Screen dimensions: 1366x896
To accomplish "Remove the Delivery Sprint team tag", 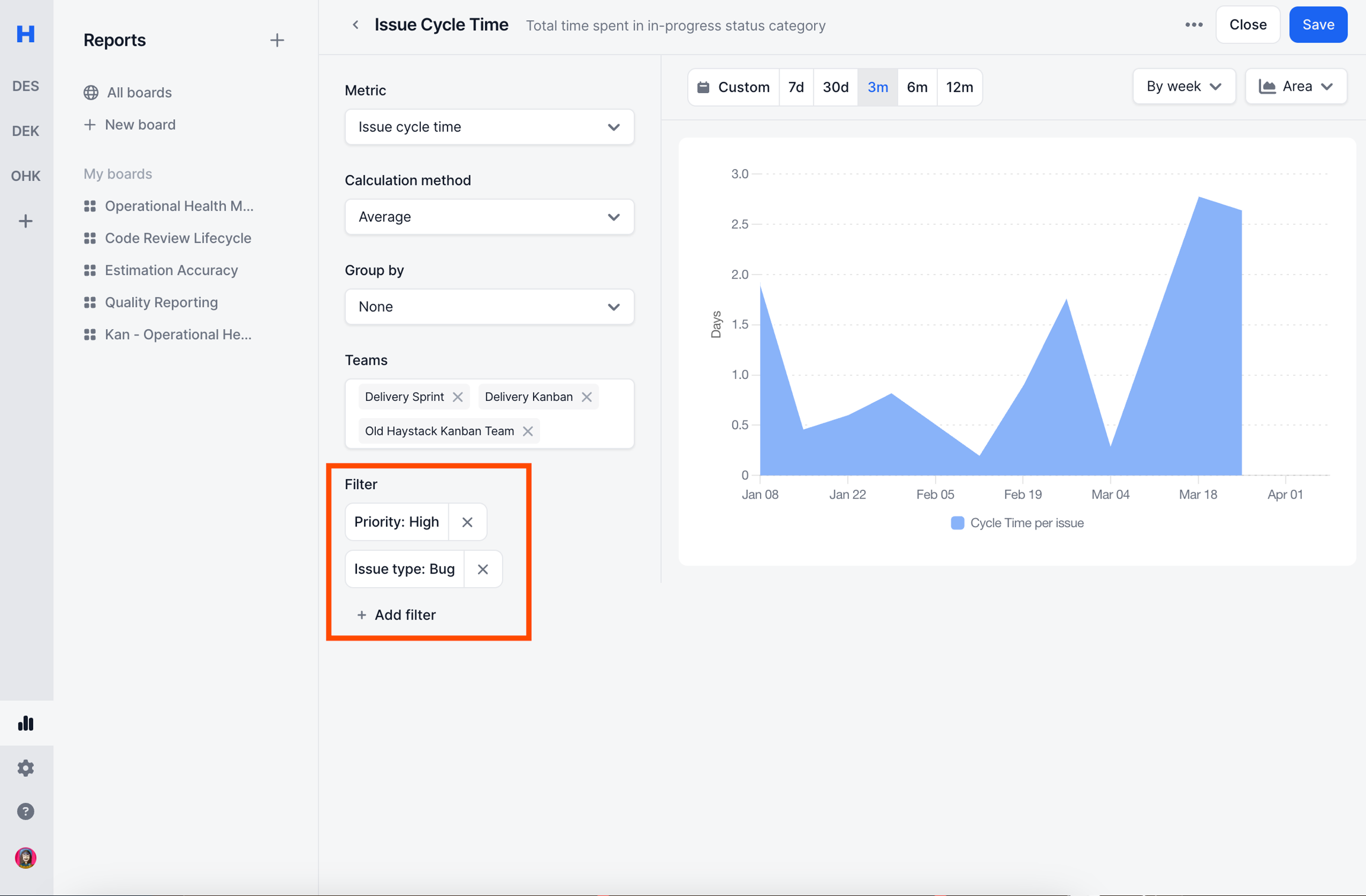I will 458,397.
